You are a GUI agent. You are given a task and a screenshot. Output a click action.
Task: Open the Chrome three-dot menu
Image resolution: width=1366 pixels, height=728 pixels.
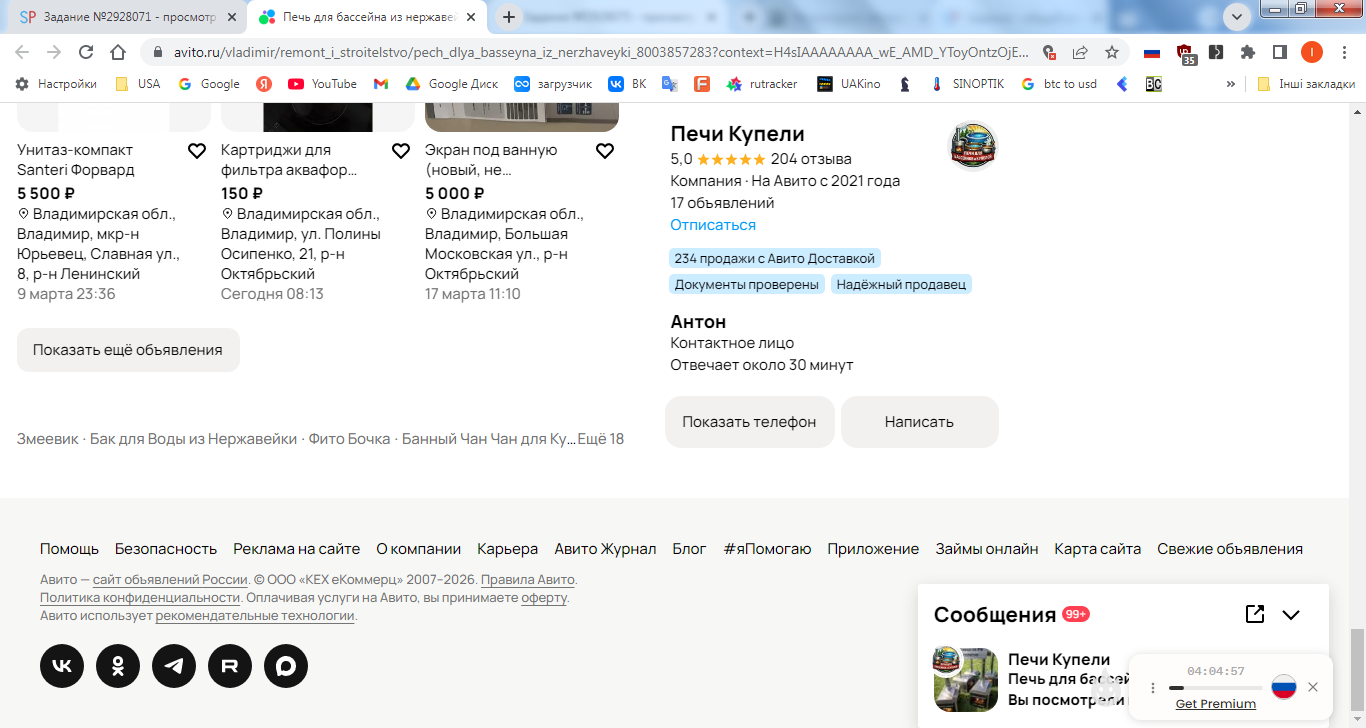pos(1344,52)
